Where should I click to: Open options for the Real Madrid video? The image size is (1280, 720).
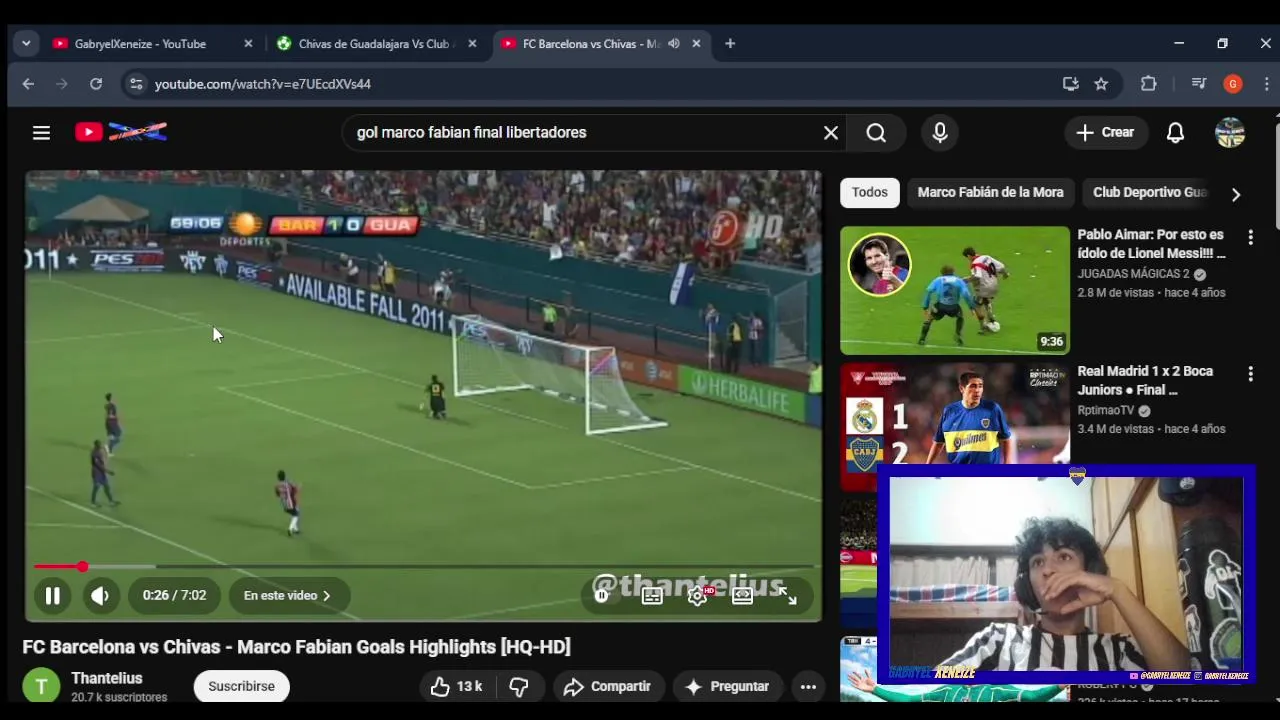[1250, 374]
